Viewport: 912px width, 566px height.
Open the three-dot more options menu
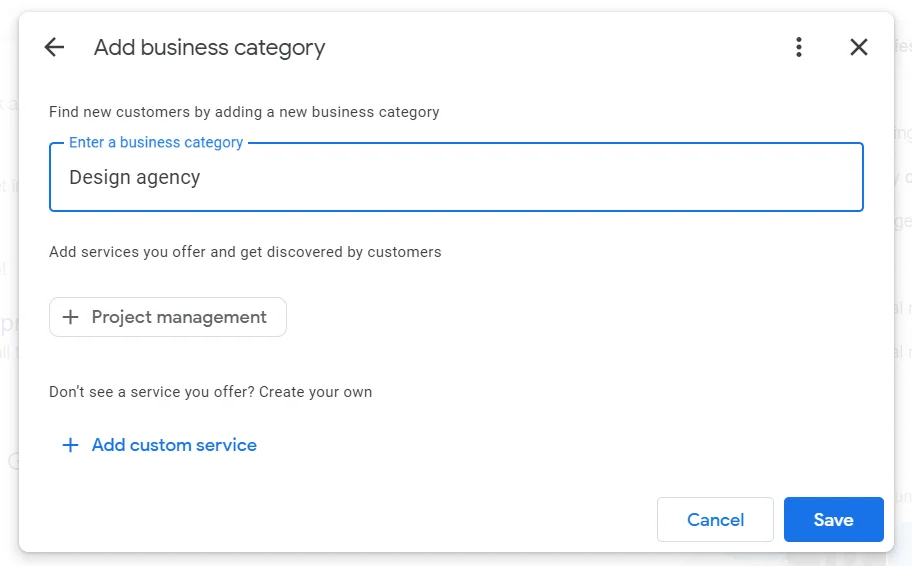[x=799, y=47]
